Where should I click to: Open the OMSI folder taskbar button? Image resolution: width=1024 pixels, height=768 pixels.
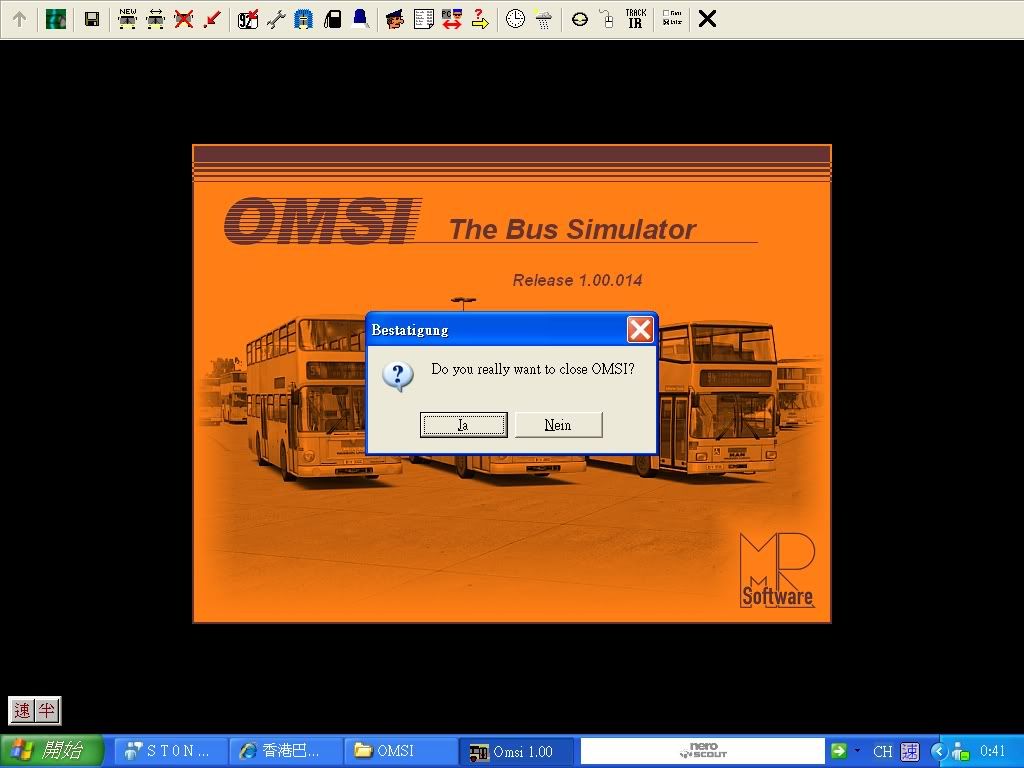pyautogui.click(x=401, y=751)
